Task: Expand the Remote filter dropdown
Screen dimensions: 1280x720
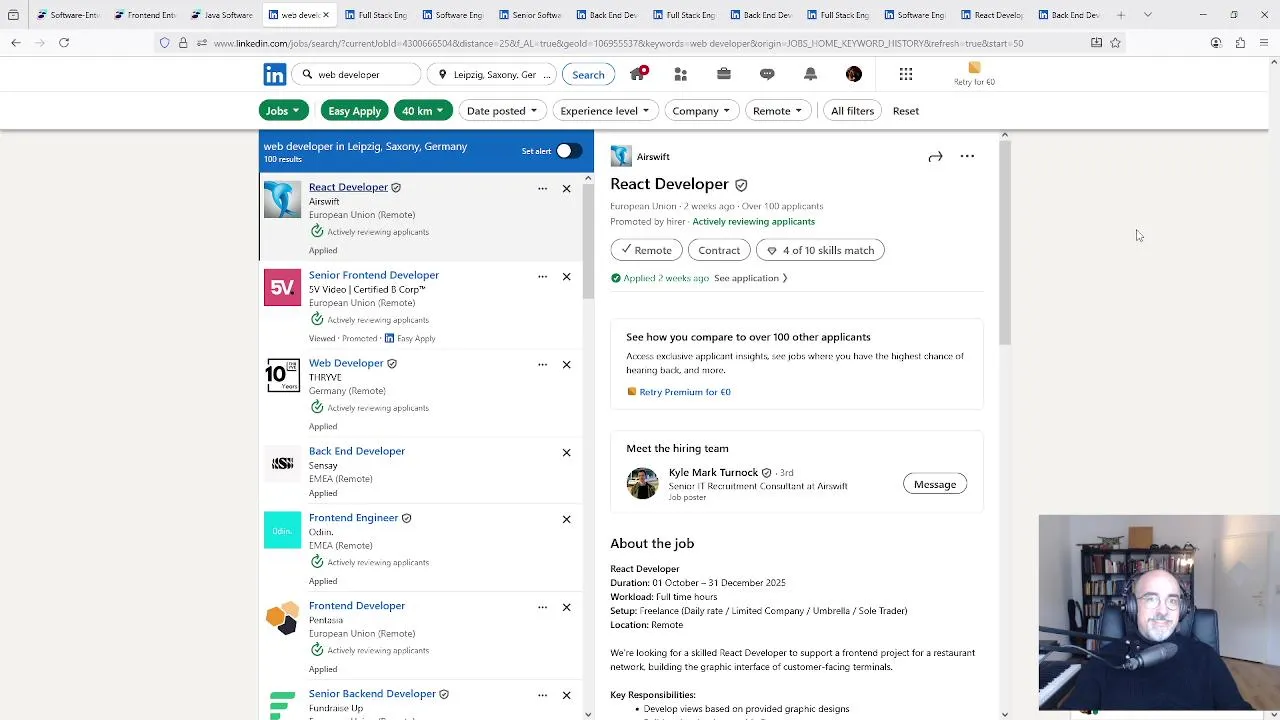Action: coord(777,111)
